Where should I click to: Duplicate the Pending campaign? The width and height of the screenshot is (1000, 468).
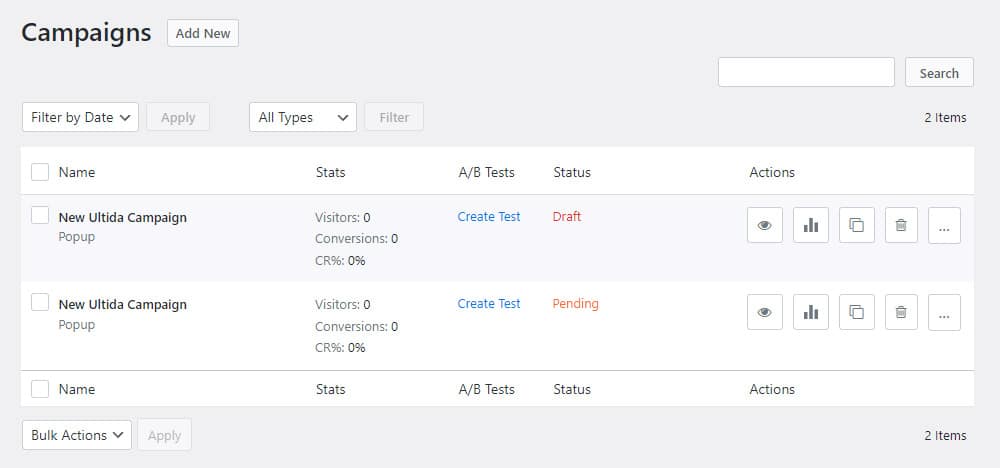[857, 312]
